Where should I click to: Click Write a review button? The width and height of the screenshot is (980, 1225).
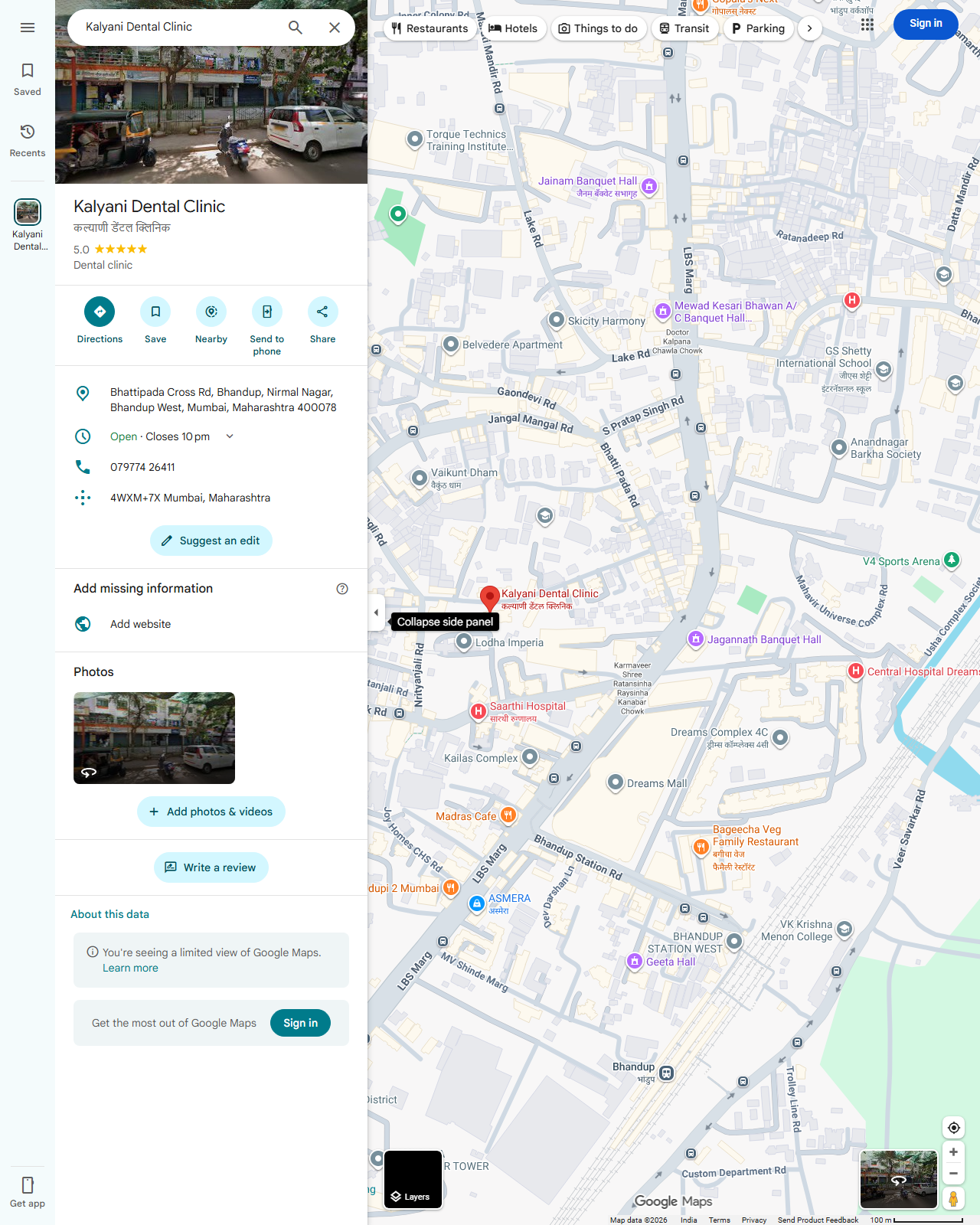click(211, 867)
